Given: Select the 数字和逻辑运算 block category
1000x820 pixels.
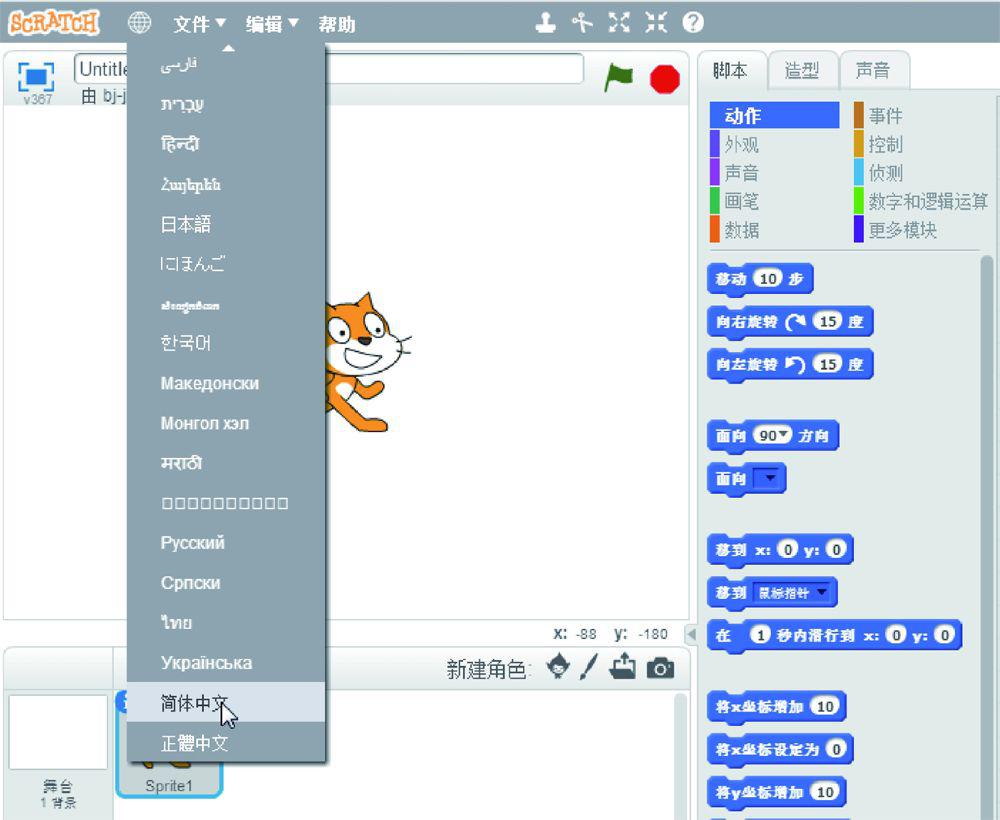Looking at the screenshot, I should click(921, 201).
